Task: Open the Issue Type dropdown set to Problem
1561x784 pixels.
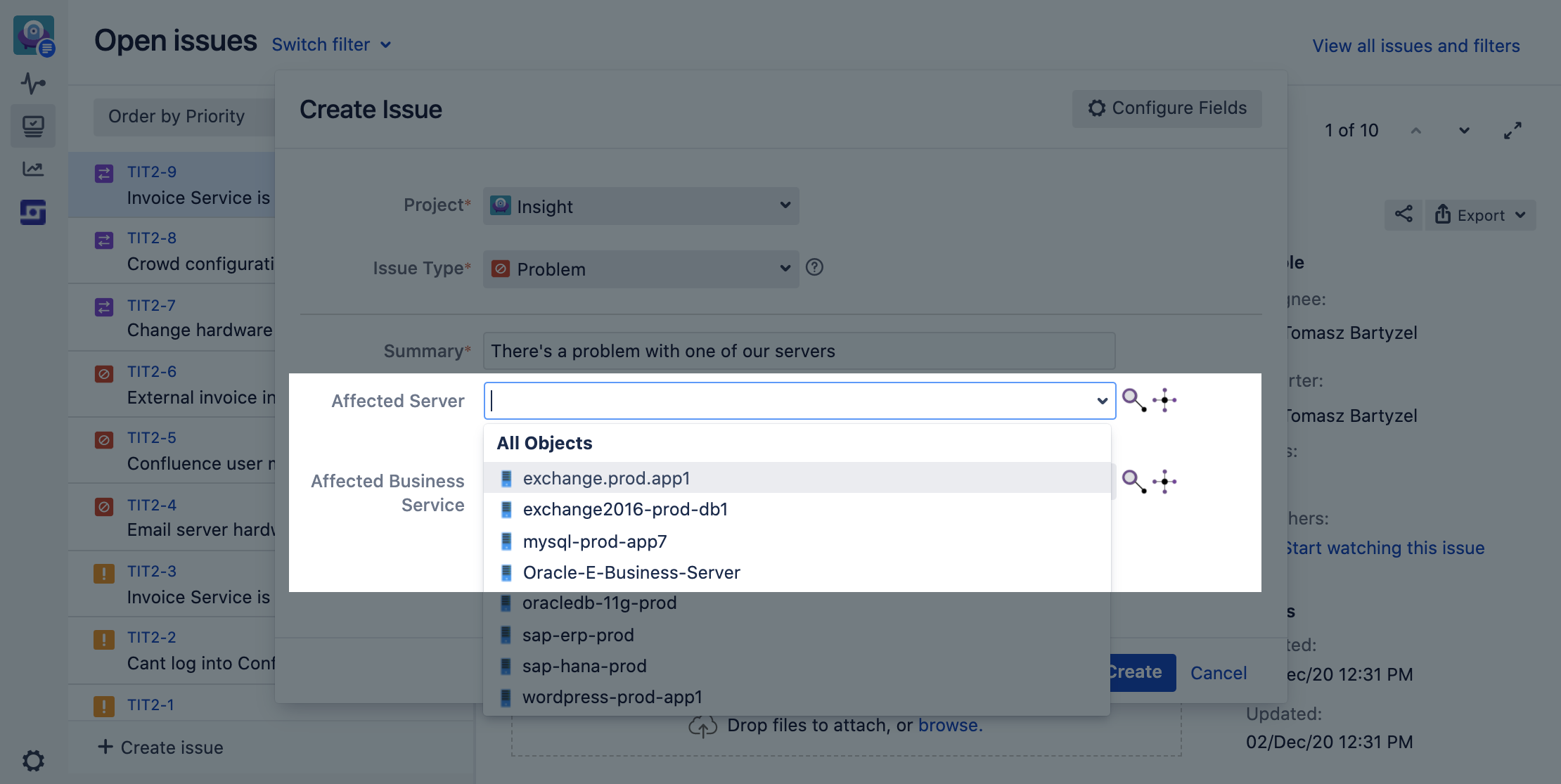Action: (641, 269)
